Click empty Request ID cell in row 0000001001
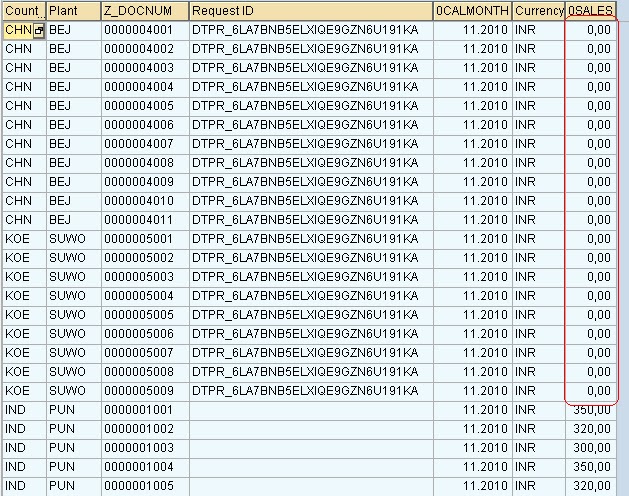 (311, 410)
